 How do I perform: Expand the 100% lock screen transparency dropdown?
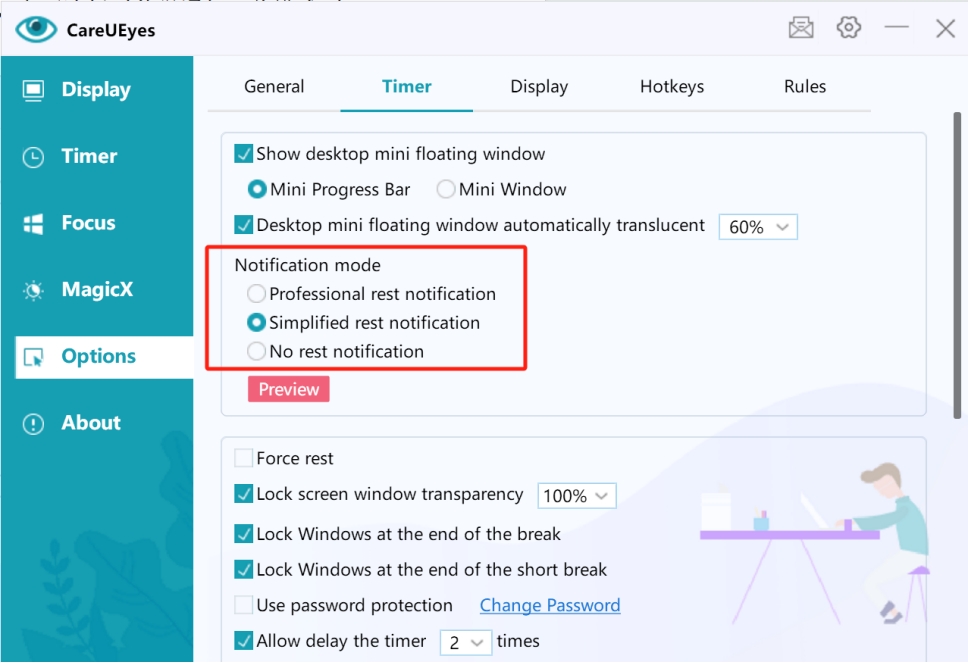click(x=577, y=496)
